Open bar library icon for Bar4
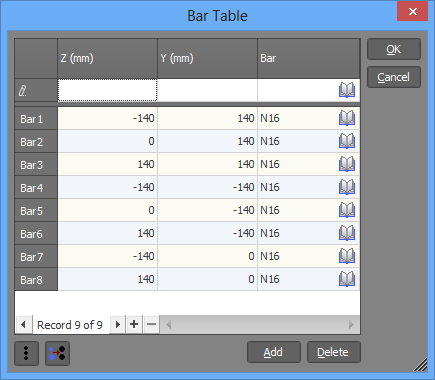Viewport: 435px width, 380px height. [x=347, y=187]
